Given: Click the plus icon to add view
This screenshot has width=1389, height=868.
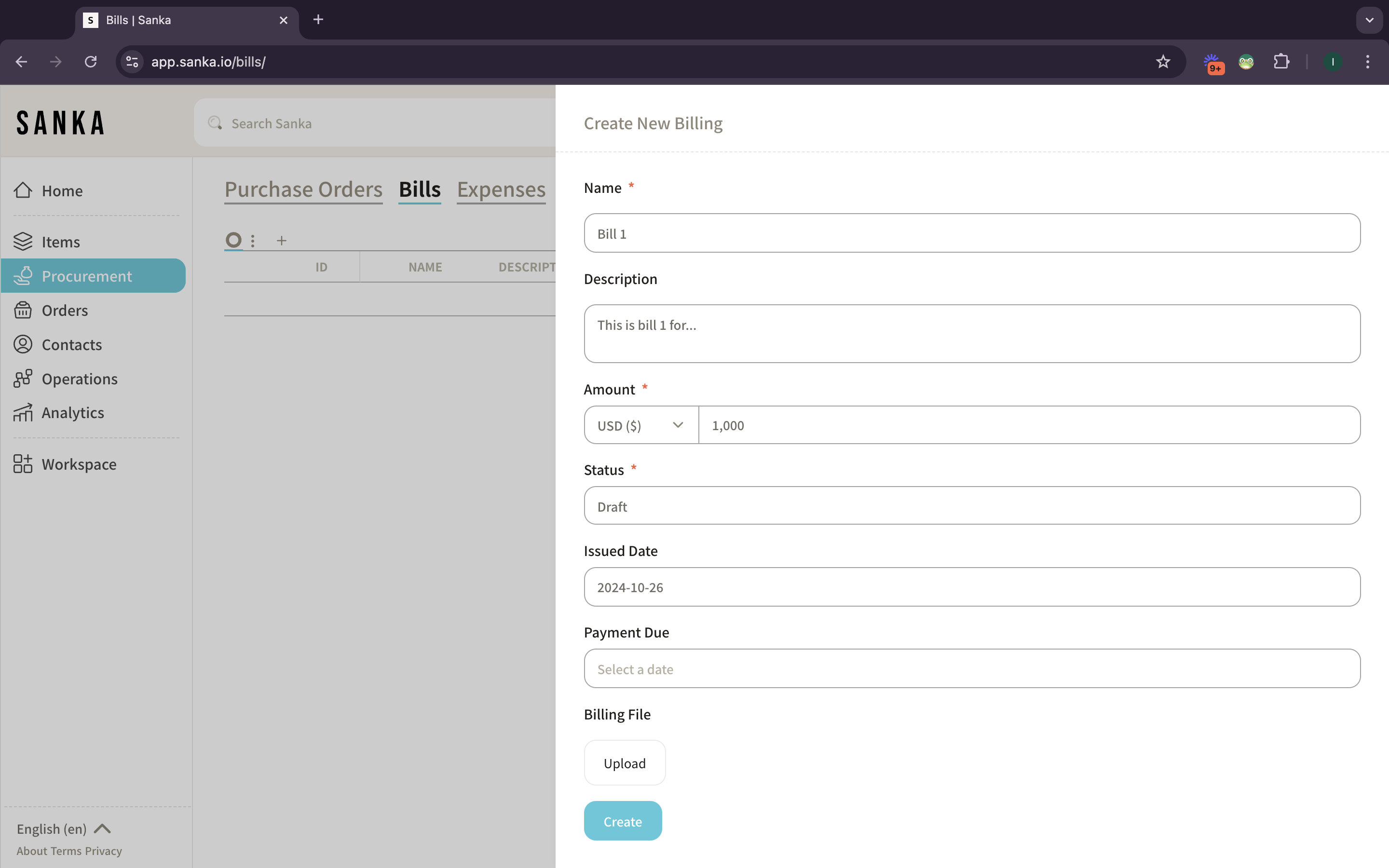Looking at the screenshot, I should tap(281, 241).
